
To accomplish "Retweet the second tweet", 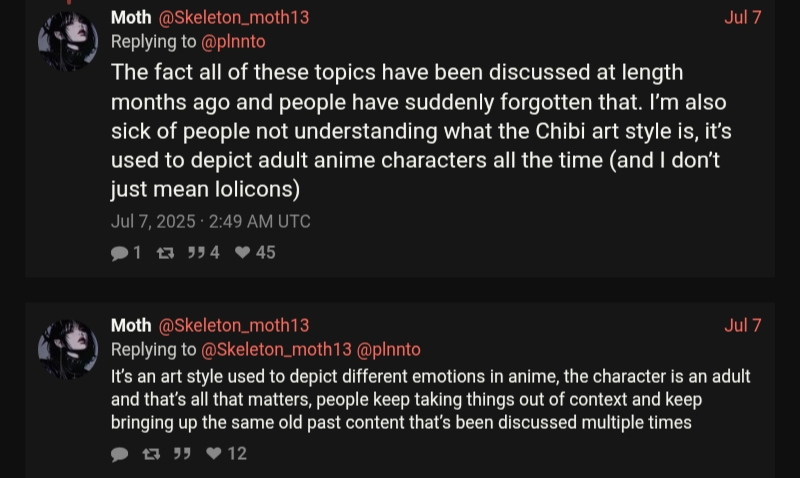I will 151,454.
